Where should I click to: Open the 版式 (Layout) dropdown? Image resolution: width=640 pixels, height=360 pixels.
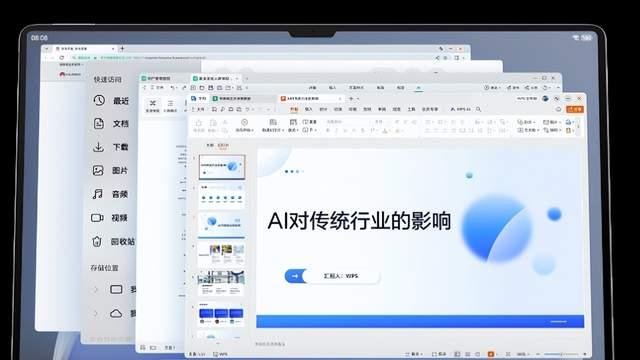pos(293,125)
